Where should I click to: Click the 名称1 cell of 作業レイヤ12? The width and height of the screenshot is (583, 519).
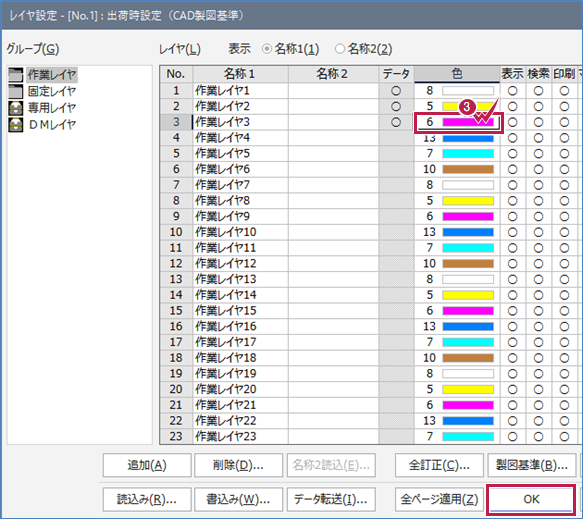pos(240,264)
